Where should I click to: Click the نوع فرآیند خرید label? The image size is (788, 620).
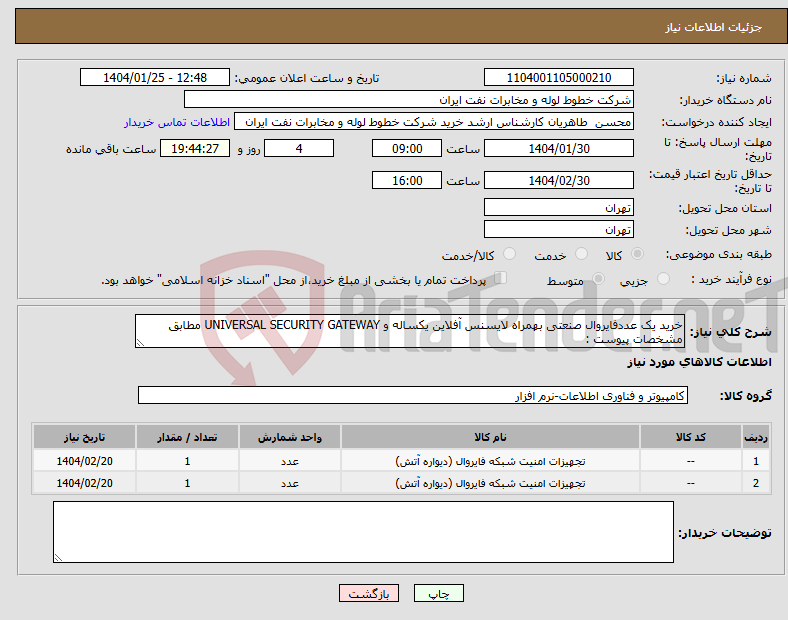[732, 279]
